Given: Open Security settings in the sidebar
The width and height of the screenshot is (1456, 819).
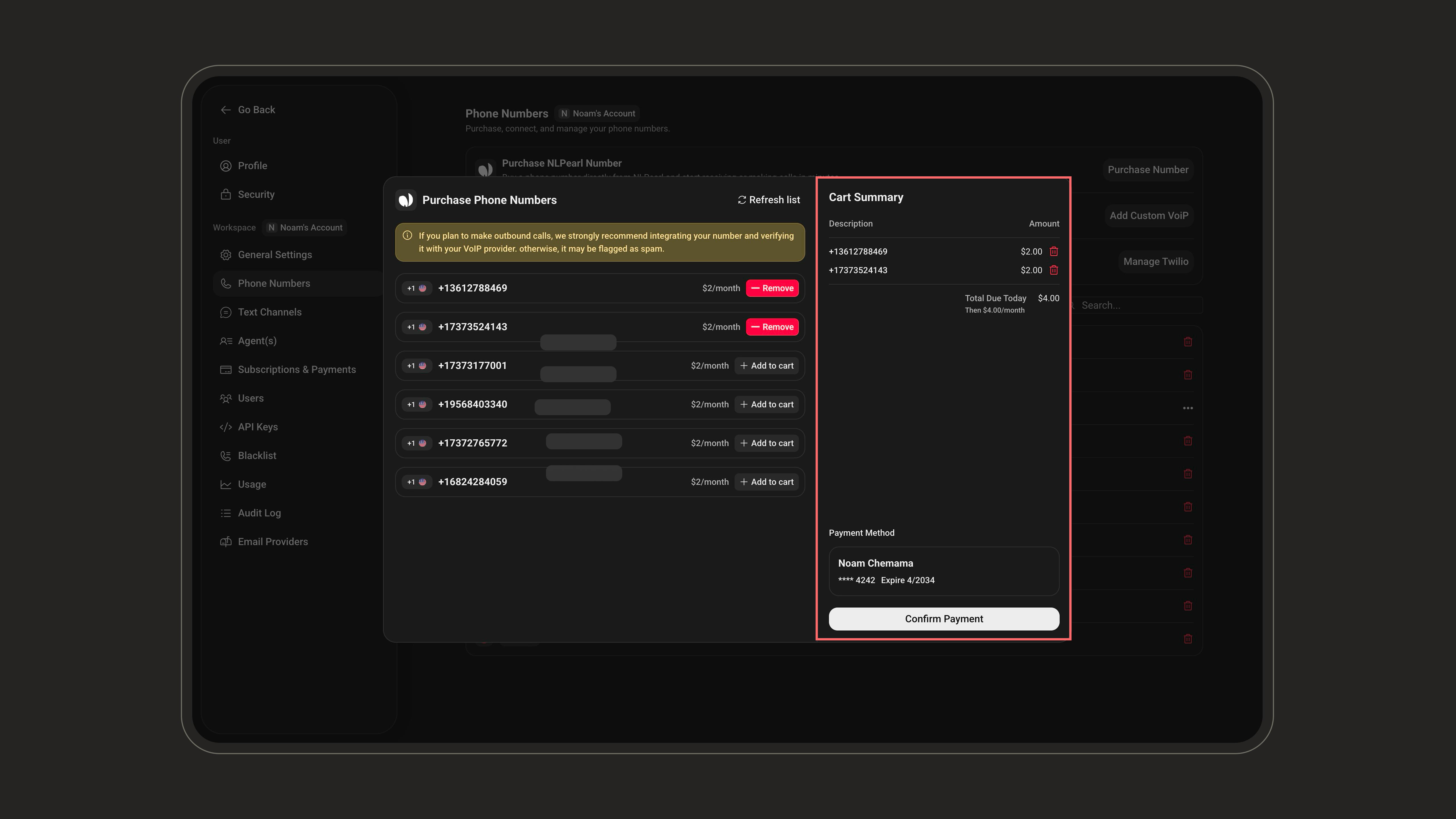Looking at the screenshot, I should (x=256, y=195).
